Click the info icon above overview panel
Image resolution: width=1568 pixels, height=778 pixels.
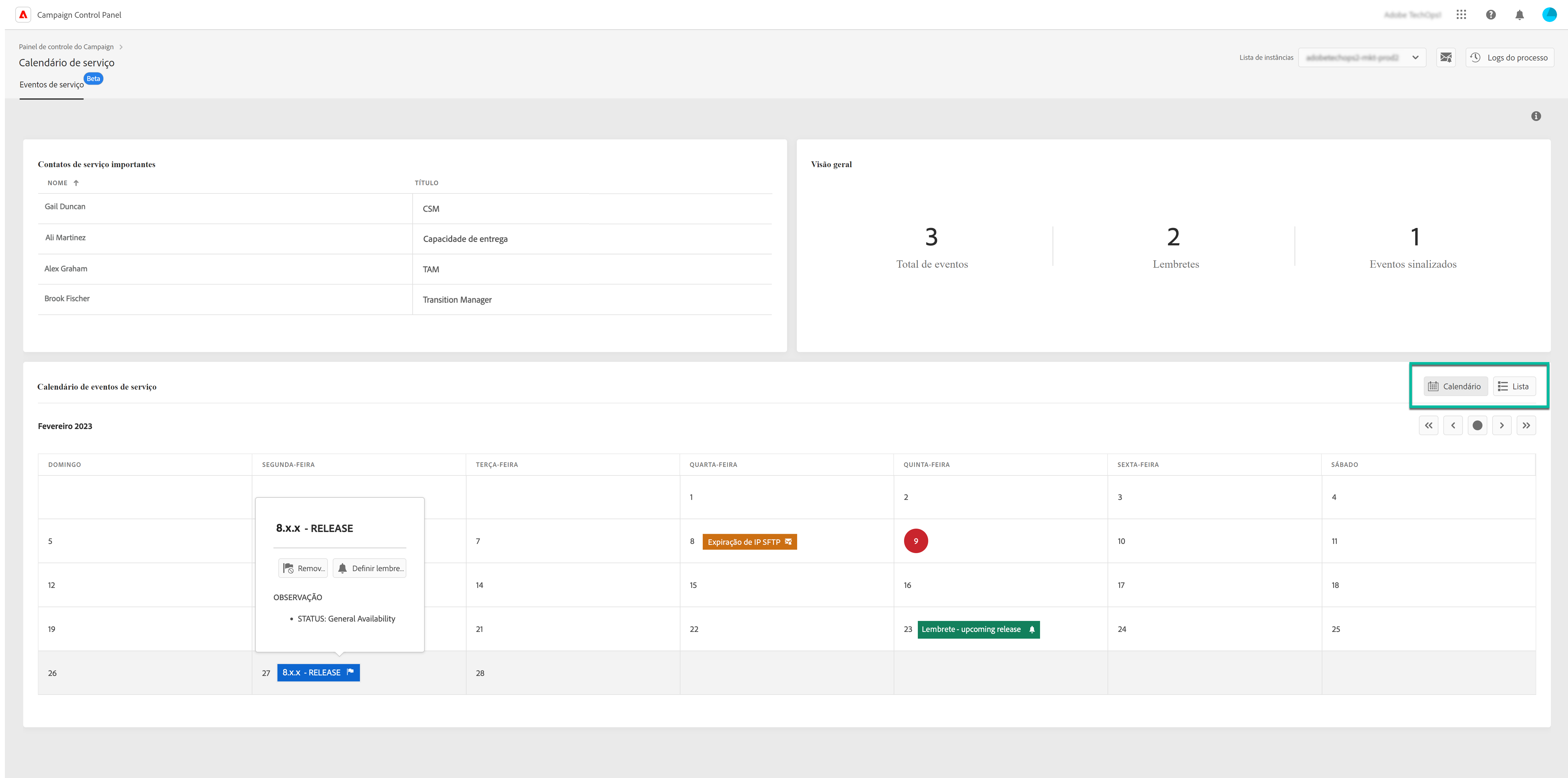[1536, 116]
